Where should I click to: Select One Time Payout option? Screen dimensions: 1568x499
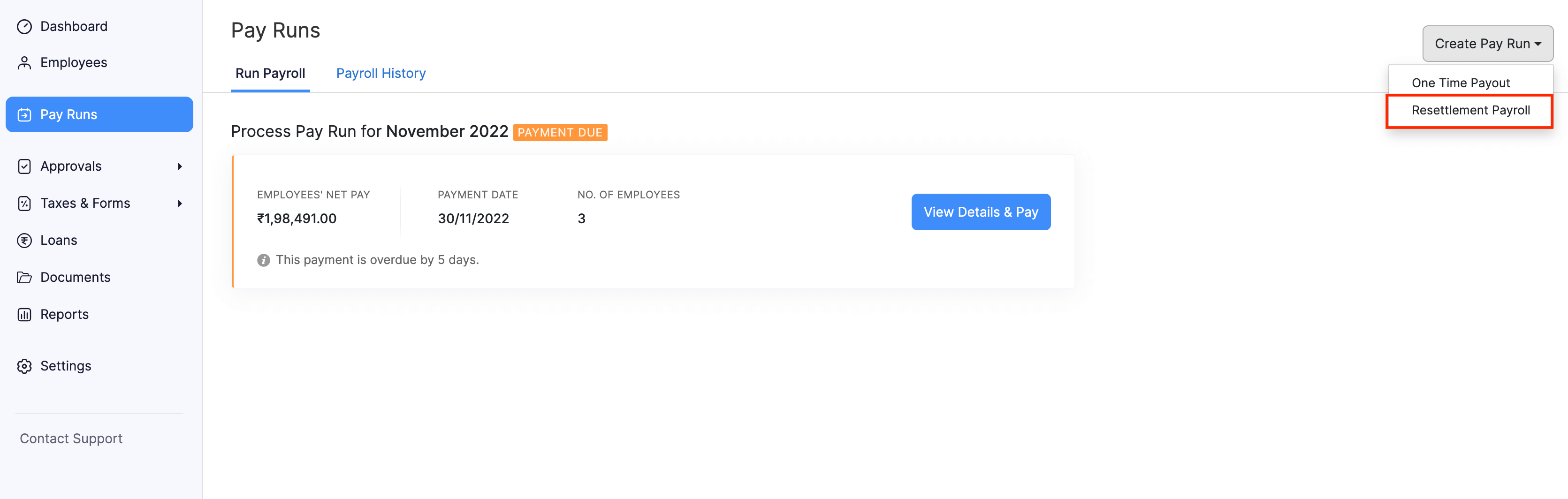(x=1460, y=83)
